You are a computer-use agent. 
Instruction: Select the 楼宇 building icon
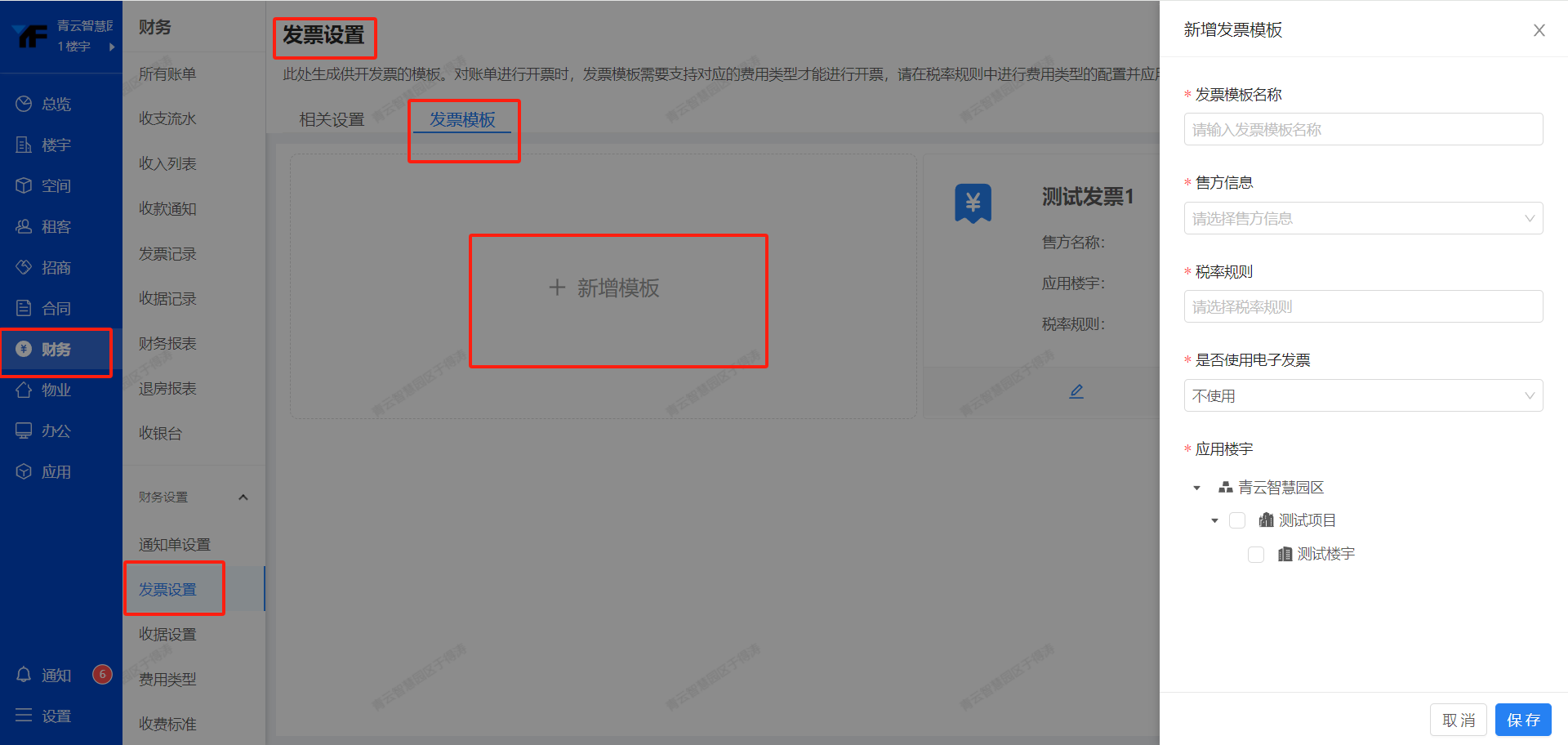[55, 145]
